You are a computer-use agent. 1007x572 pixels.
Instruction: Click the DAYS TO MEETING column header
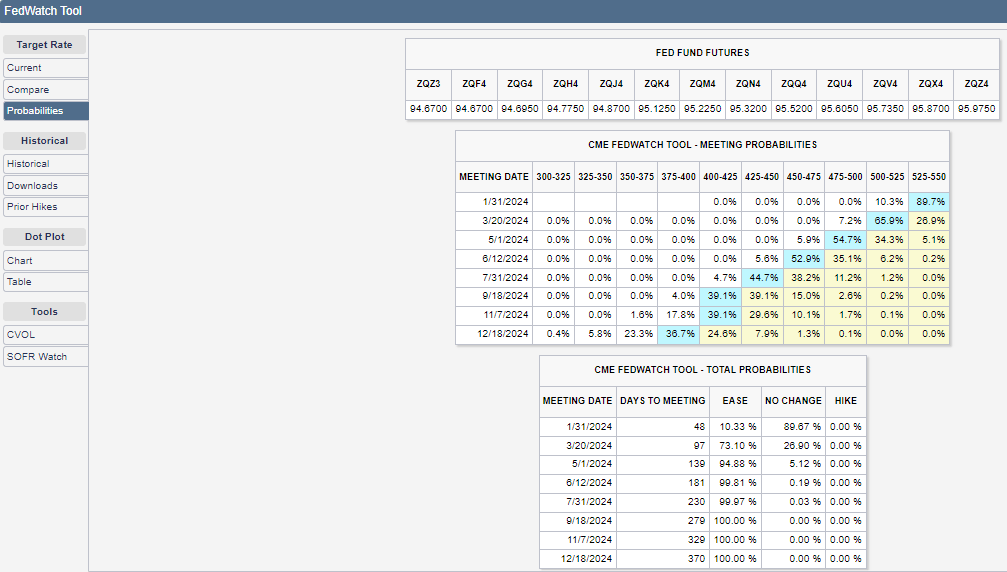663,401
